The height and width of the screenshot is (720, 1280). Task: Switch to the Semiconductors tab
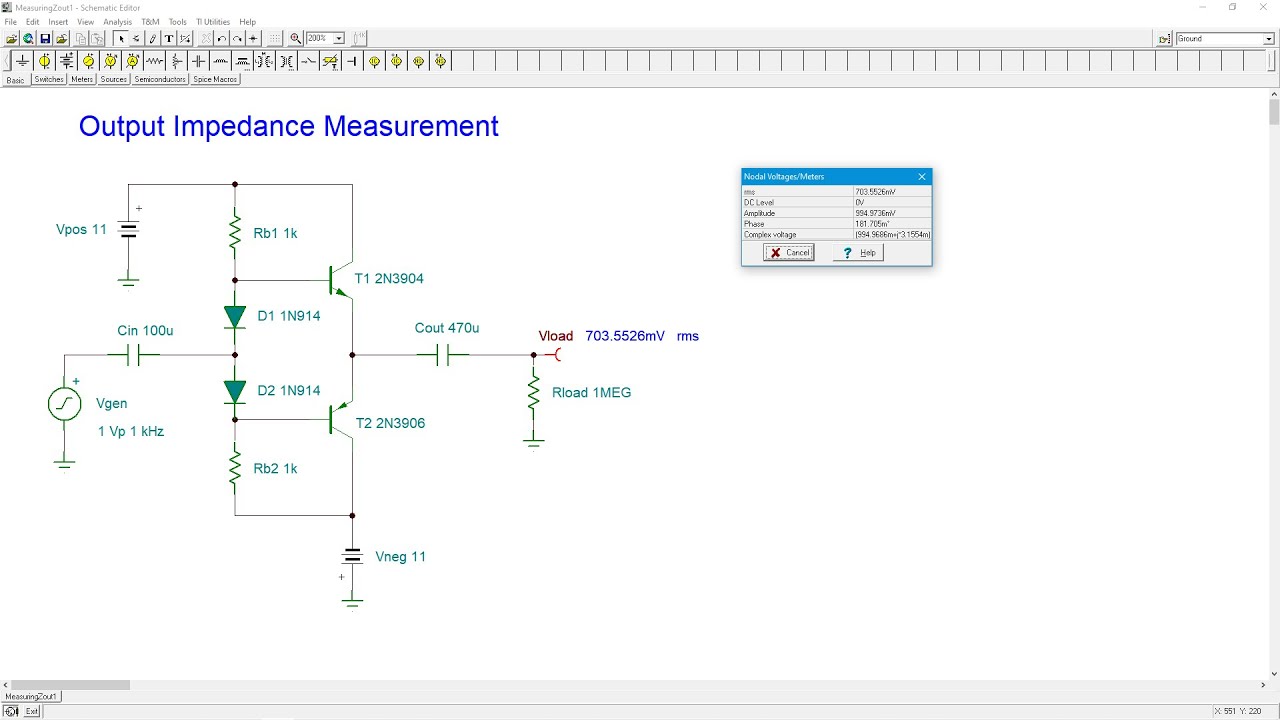pyautogui.click(x=160, y=79)
